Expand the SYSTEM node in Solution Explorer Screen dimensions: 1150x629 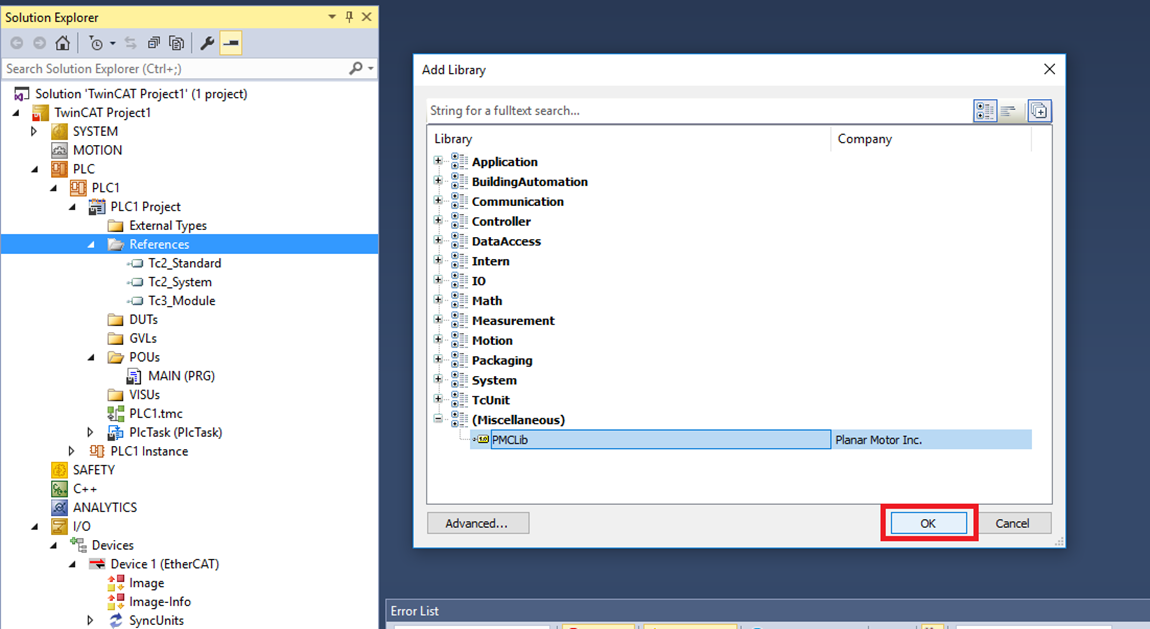click(34, 131)
